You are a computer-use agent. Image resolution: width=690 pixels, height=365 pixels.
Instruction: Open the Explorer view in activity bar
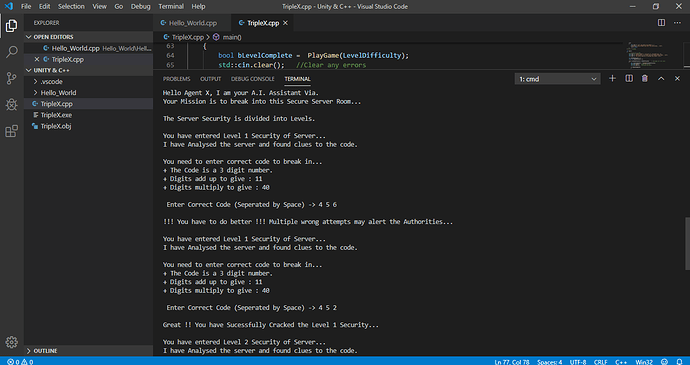(11, 26)
